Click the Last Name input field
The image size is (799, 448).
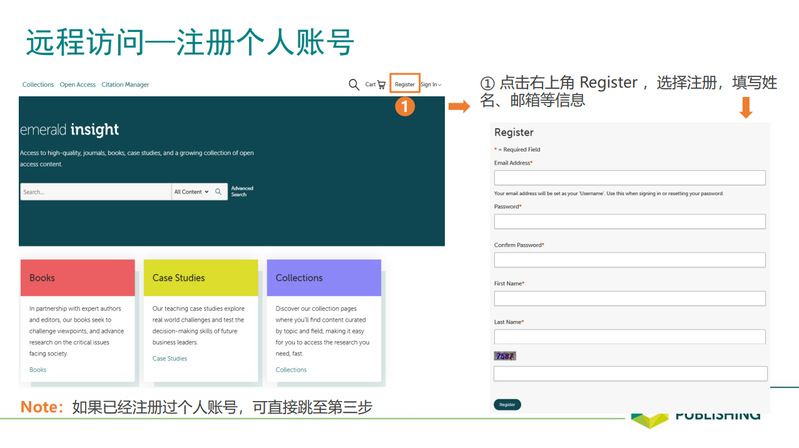point(629,336)
